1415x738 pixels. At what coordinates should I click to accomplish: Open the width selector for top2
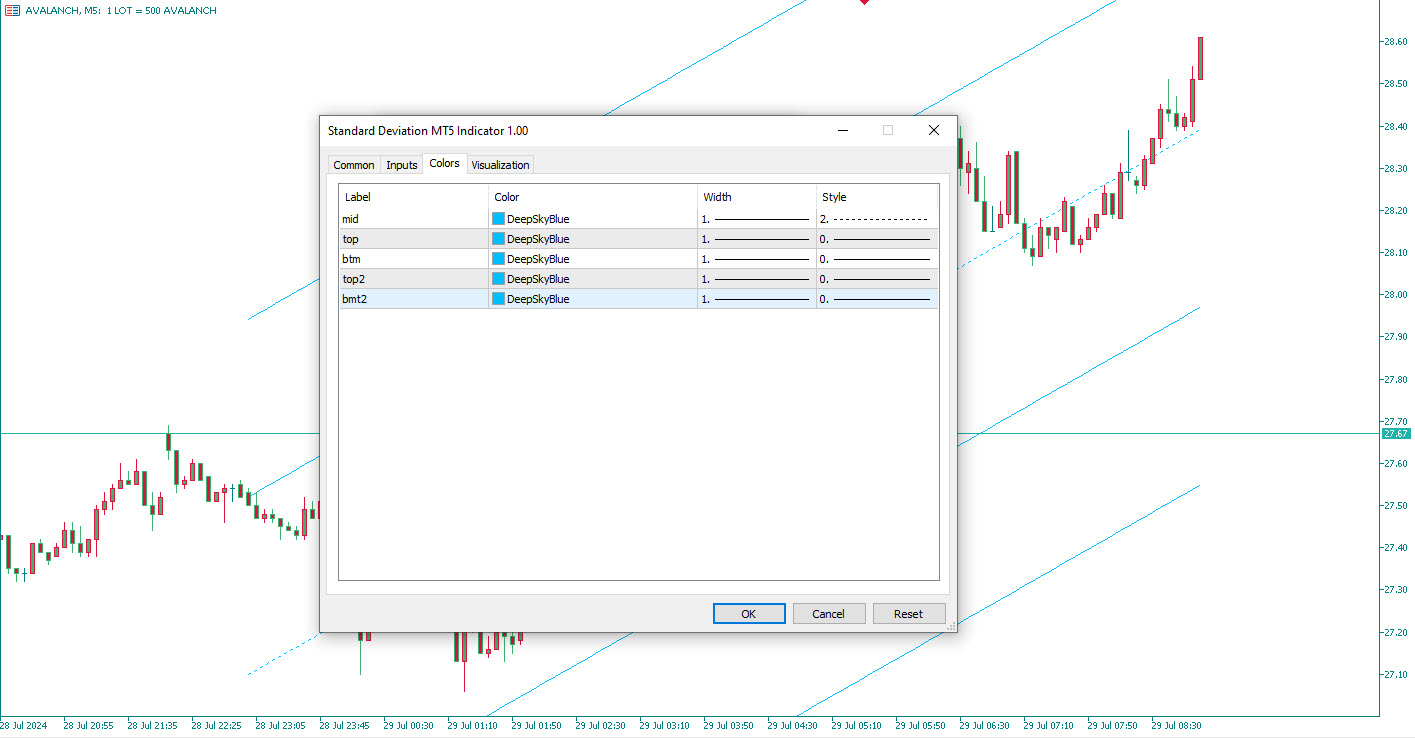tap(757, 279)
